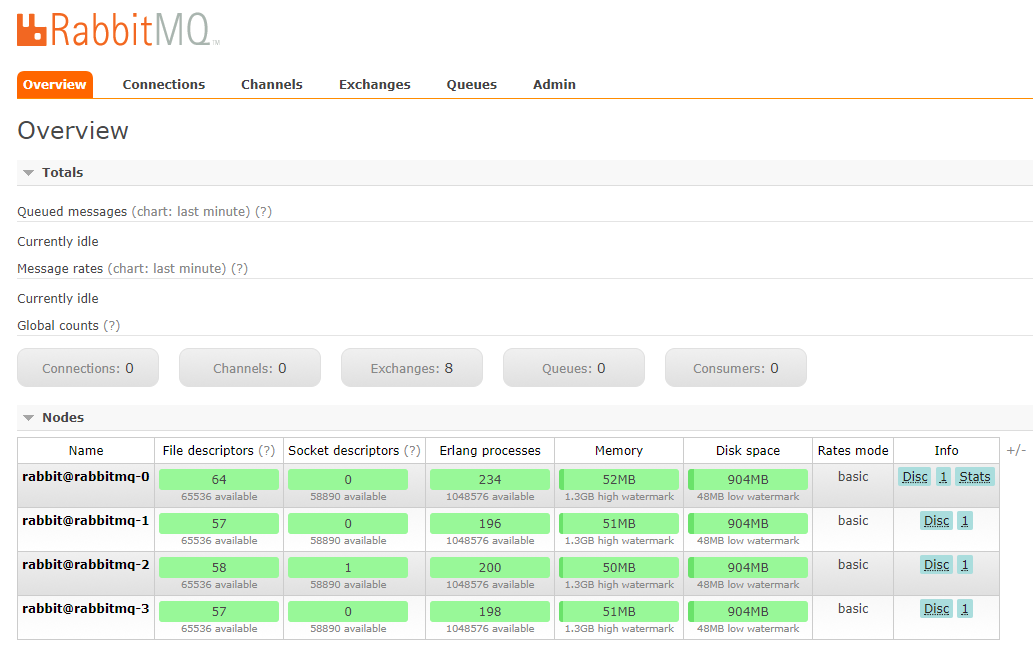Open the Overview tab
This screenshot has width=1033, height=659.
(x=55, y=84)
